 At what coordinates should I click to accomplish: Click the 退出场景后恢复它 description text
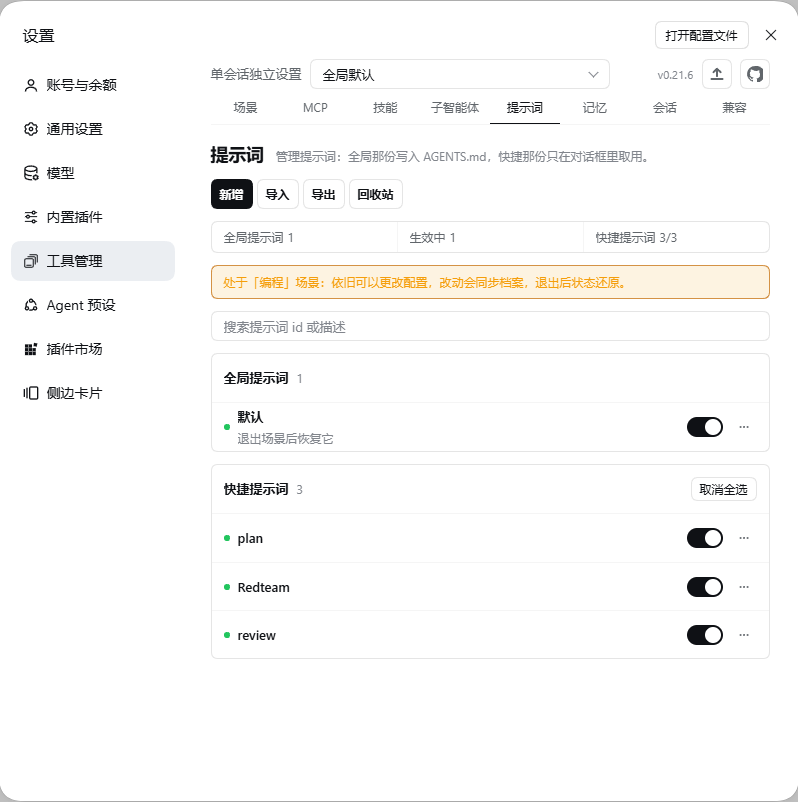pos(285,439)
